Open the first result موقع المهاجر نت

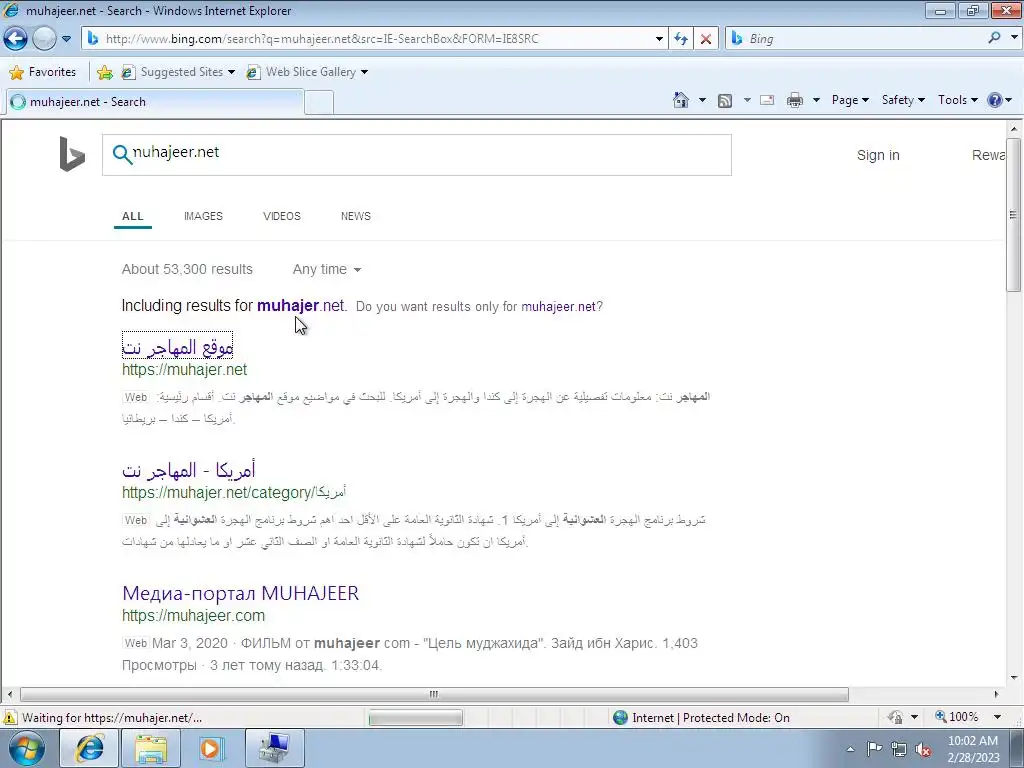[x=178, y=347]
